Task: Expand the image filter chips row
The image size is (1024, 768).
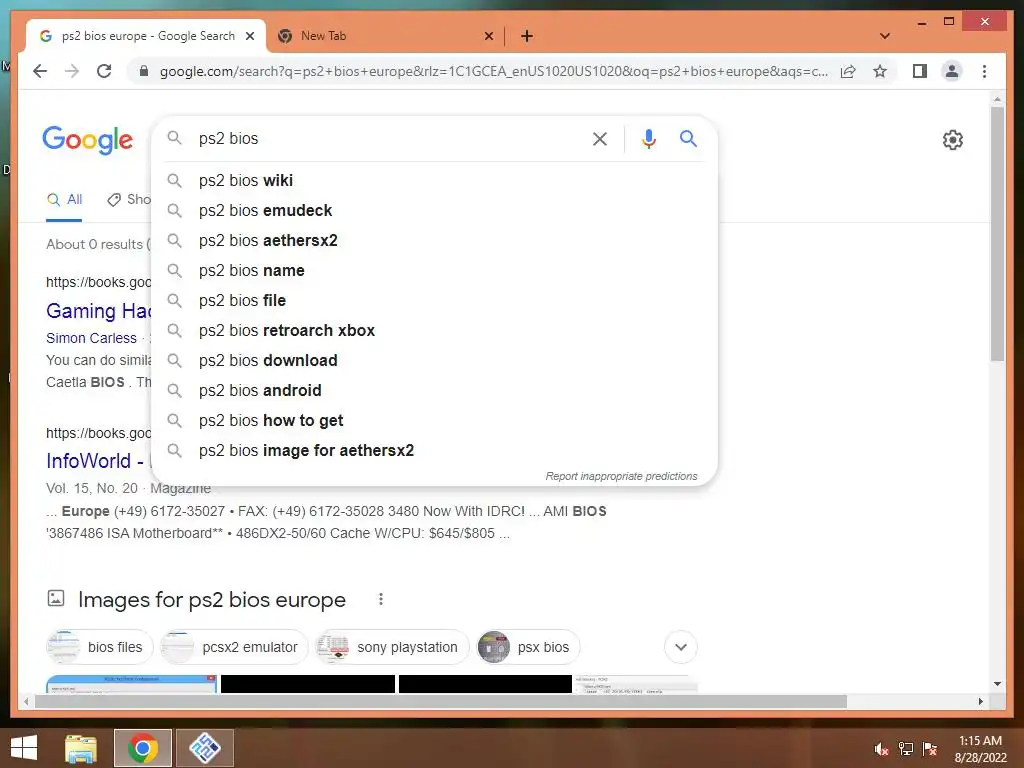Action: (680, 647)
